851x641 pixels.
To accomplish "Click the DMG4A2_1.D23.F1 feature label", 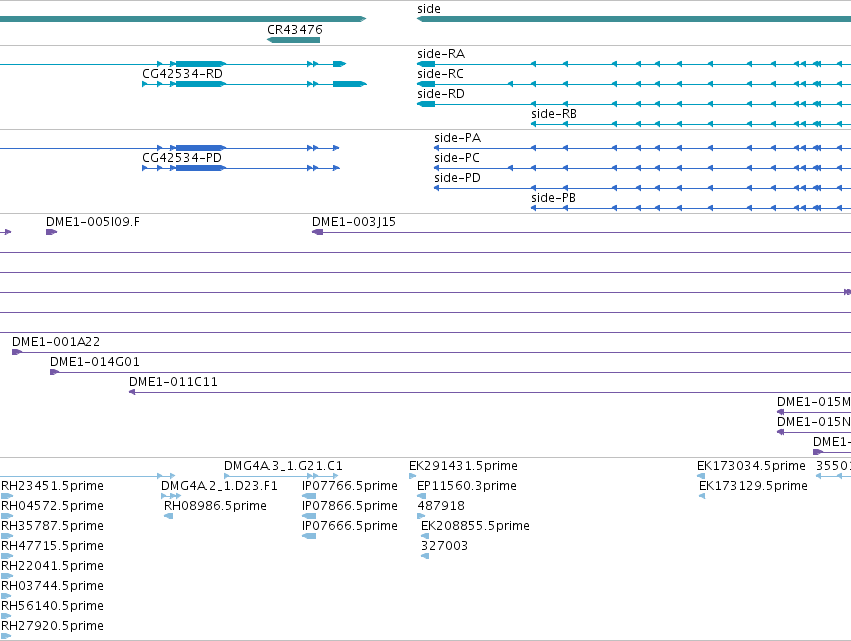I will (x=219, y=486).
